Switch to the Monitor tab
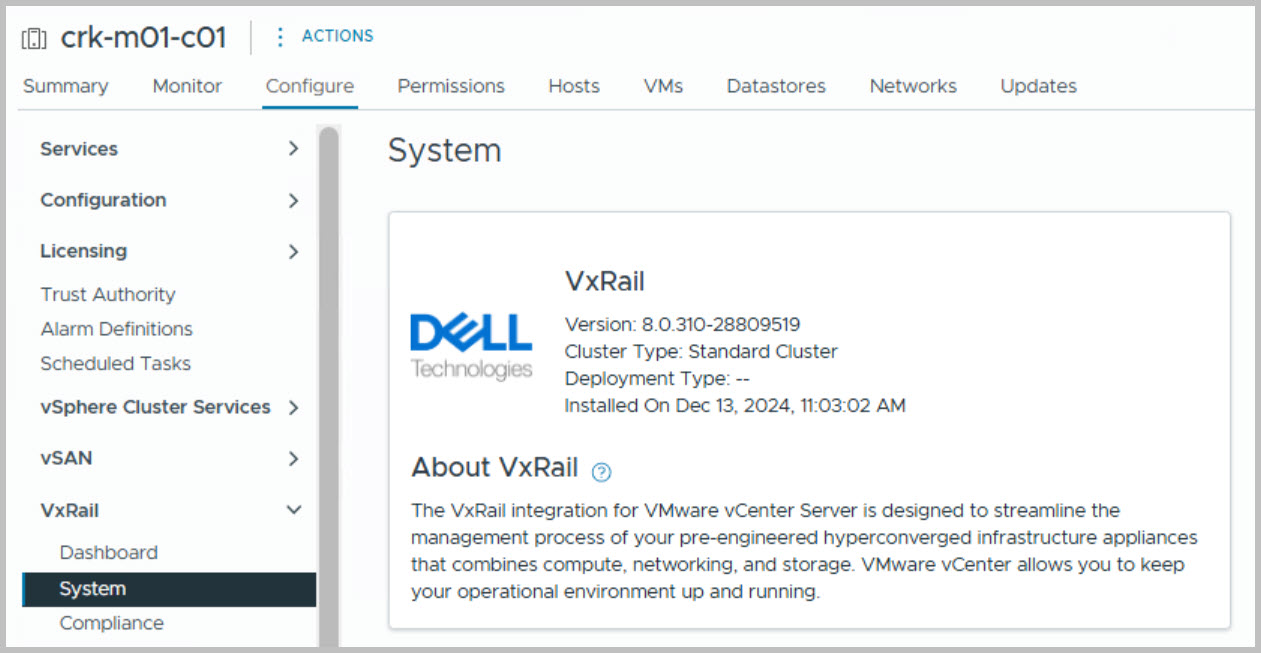 coord(187,86)
